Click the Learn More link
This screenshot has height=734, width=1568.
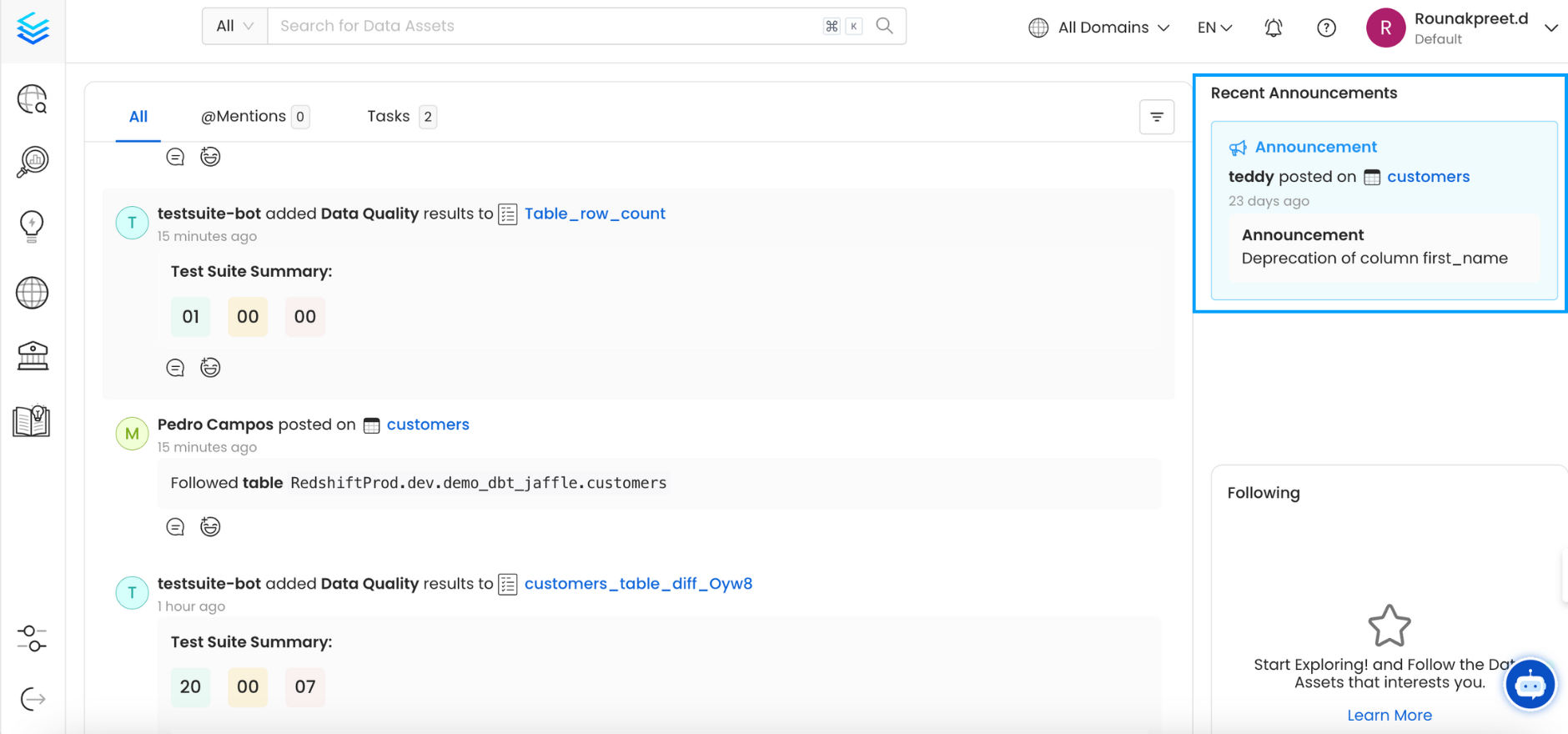click(1389, 715)
